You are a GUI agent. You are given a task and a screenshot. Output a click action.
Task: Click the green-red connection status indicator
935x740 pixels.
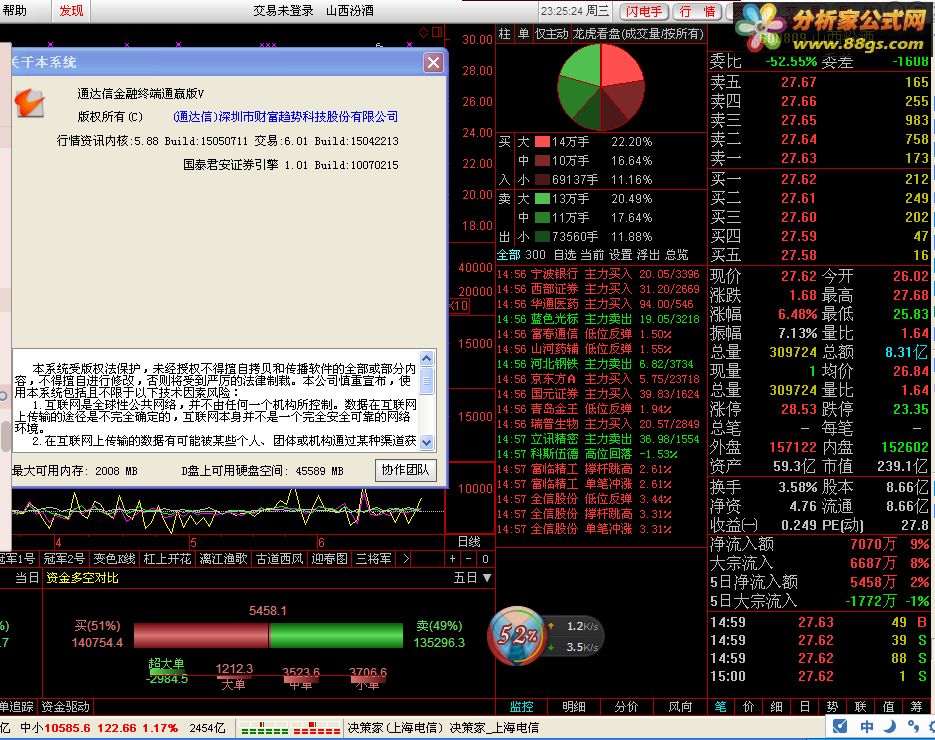tap(290, 728)
